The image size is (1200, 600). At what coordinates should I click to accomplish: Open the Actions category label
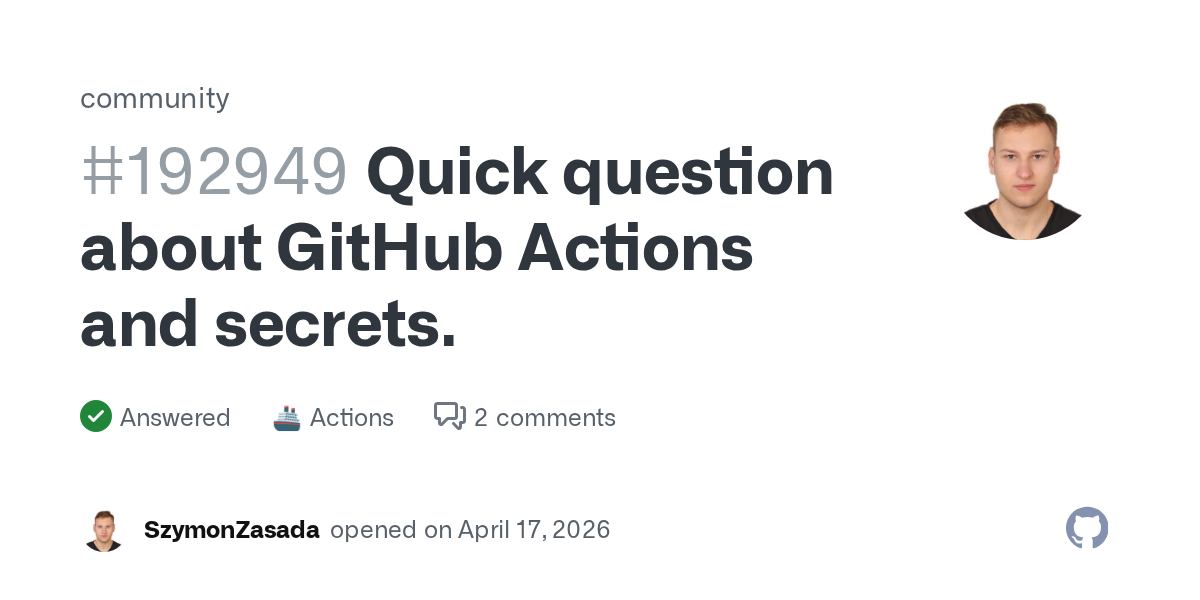[x=352, y=417]
